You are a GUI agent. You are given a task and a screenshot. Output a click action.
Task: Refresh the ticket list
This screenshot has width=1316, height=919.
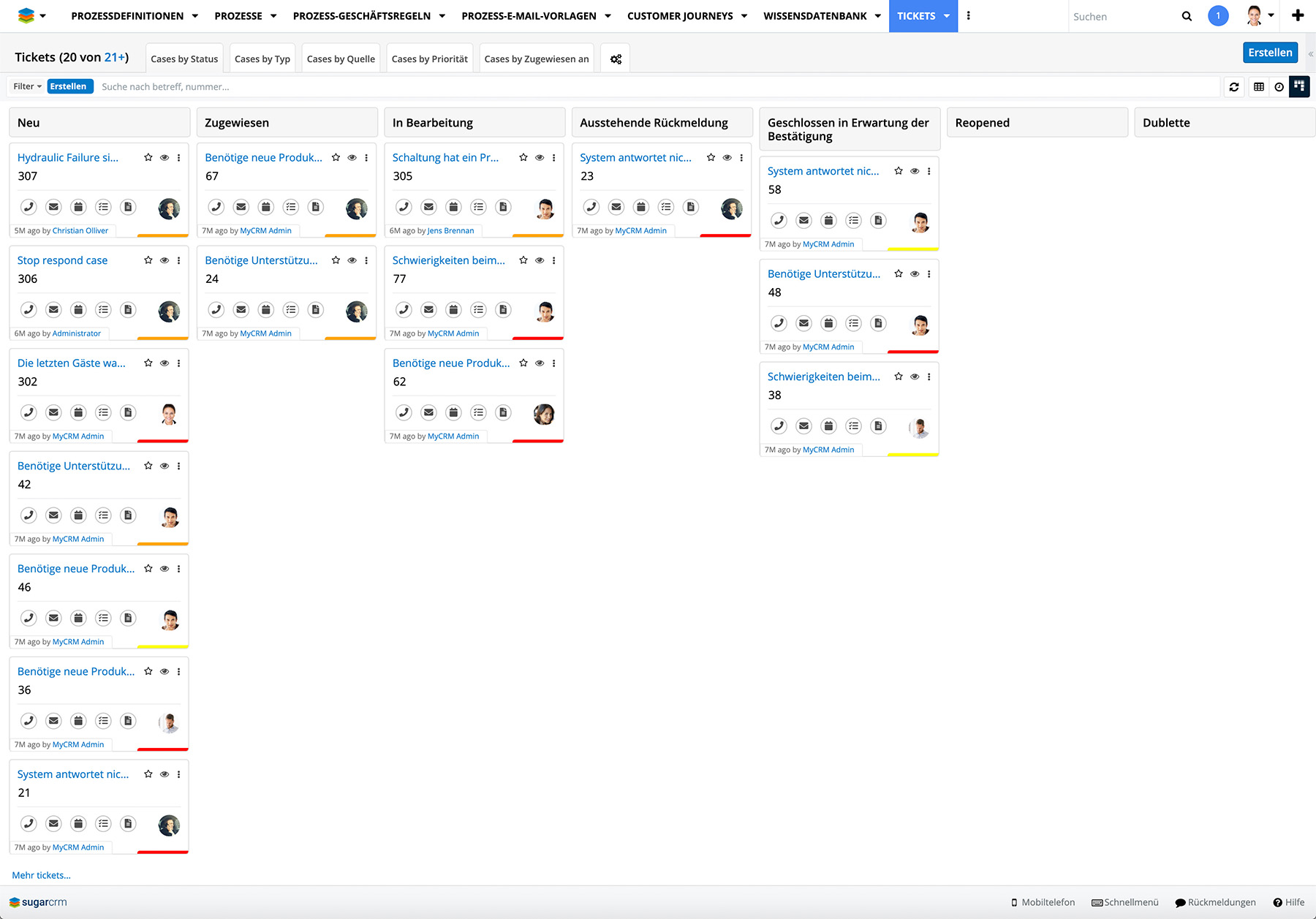[x=1234, y=87]
